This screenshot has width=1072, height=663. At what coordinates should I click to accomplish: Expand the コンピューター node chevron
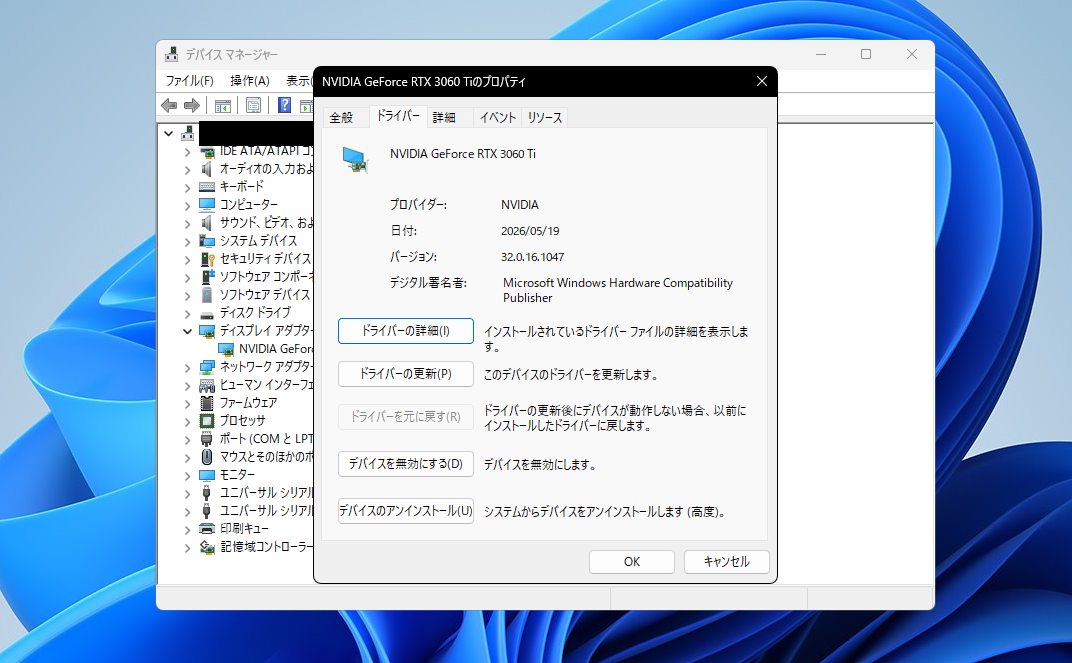pos(187,205)
